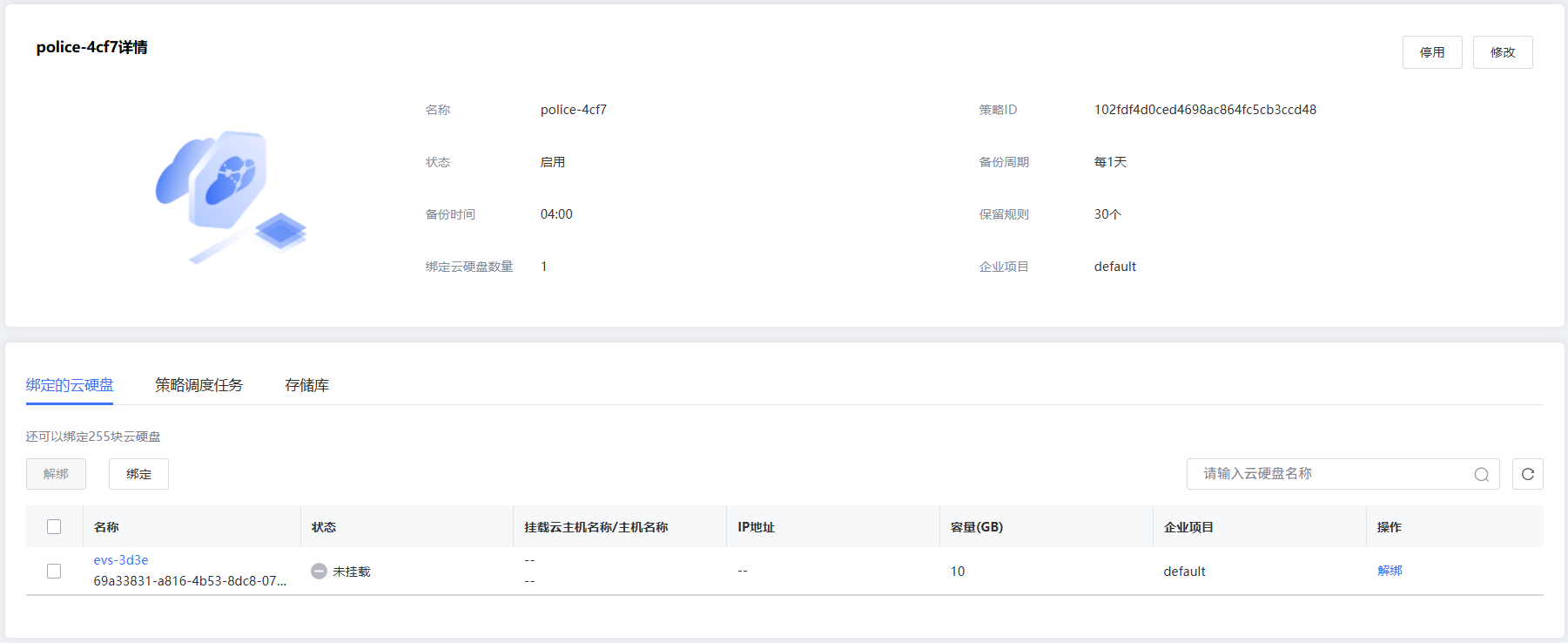Switch to the 绑定的云硬盘 tab
Screen dimensions: 1568x643
pos(70,385)
